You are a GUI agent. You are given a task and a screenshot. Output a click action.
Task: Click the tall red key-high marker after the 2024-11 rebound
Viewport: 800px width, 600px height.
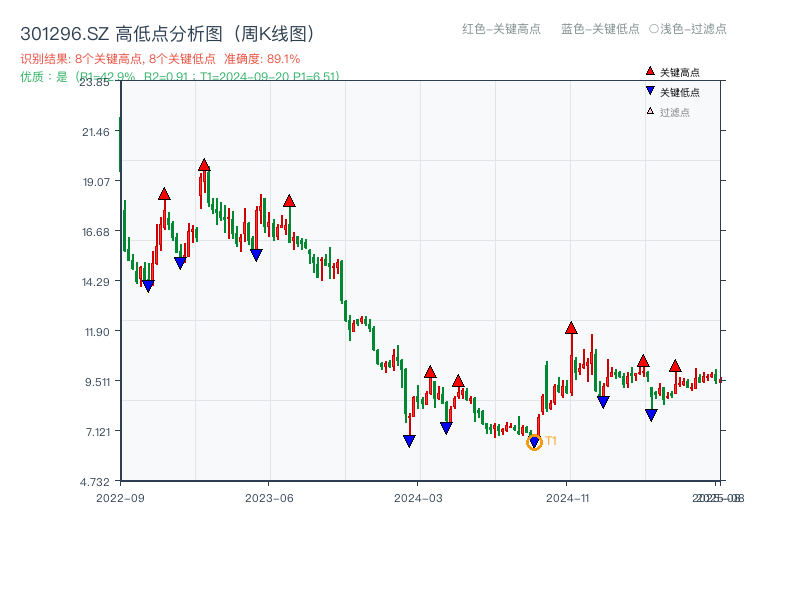[x=571, y=327]
